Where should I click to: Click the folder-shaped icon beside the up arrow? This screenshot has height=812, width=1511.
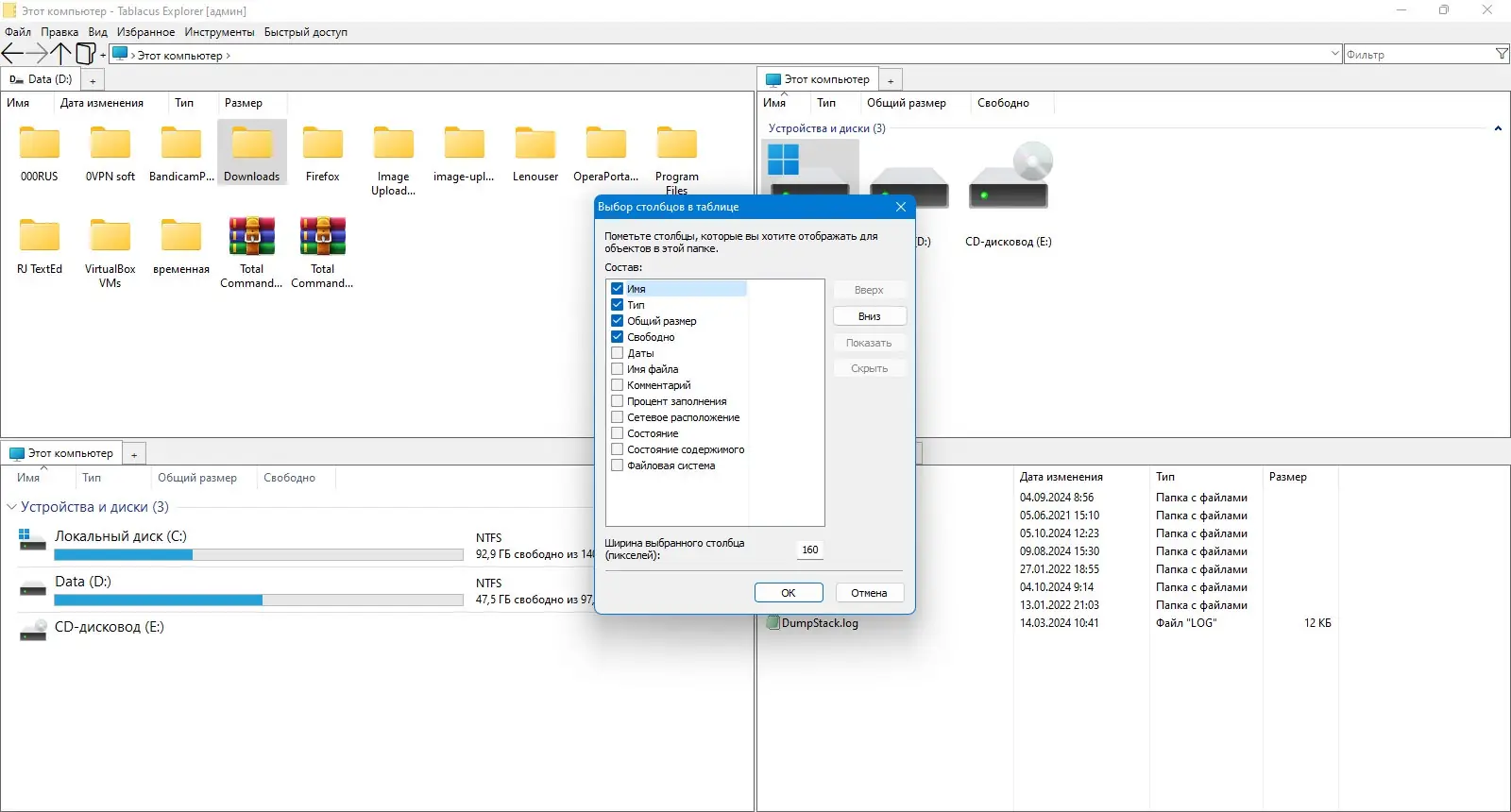(x=85, y=54)
